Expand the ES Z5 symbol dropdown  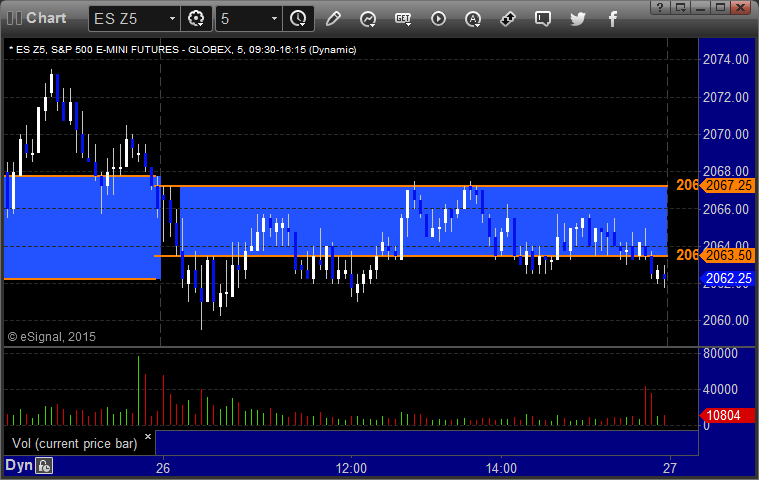tap(172, 19)
